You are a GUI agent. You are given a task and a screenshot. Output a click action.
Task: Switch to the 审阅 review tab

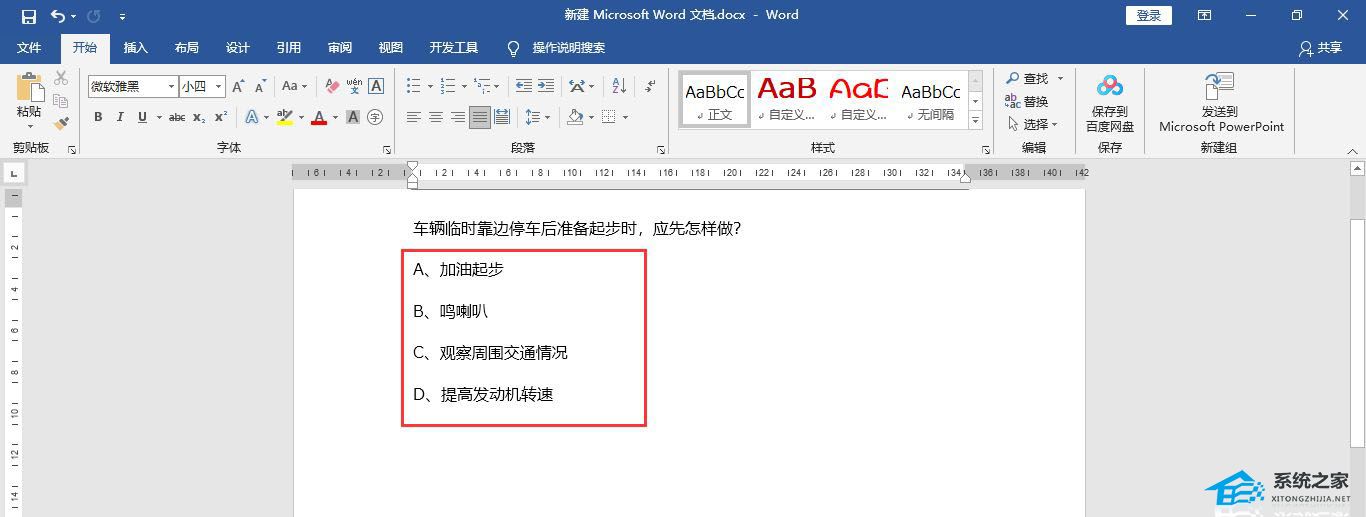339,48
